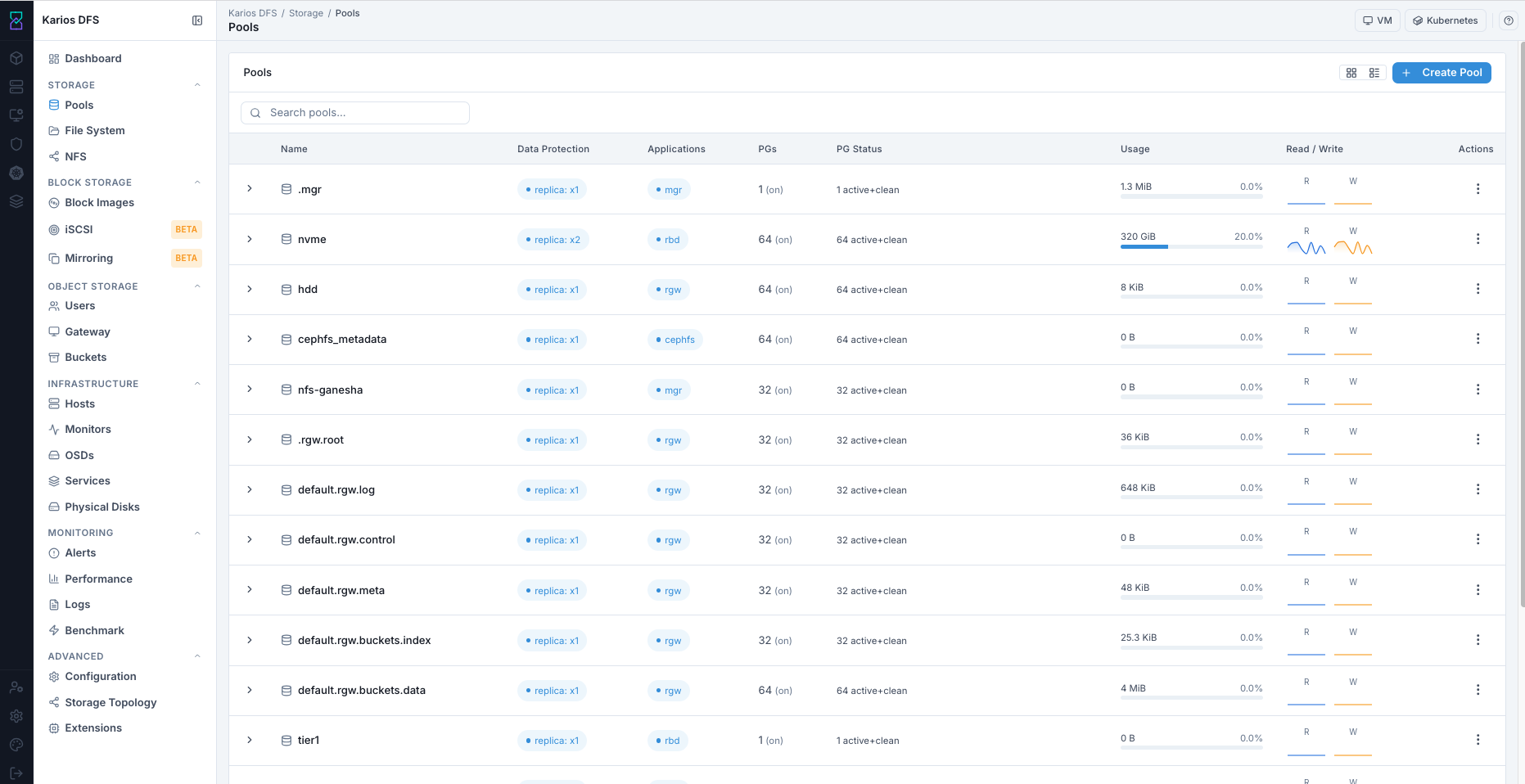This screenshot has width=1525, height=784.
Task: Open actions menu for default.rgw.buckets.data pool
Action: [1478, 690]
